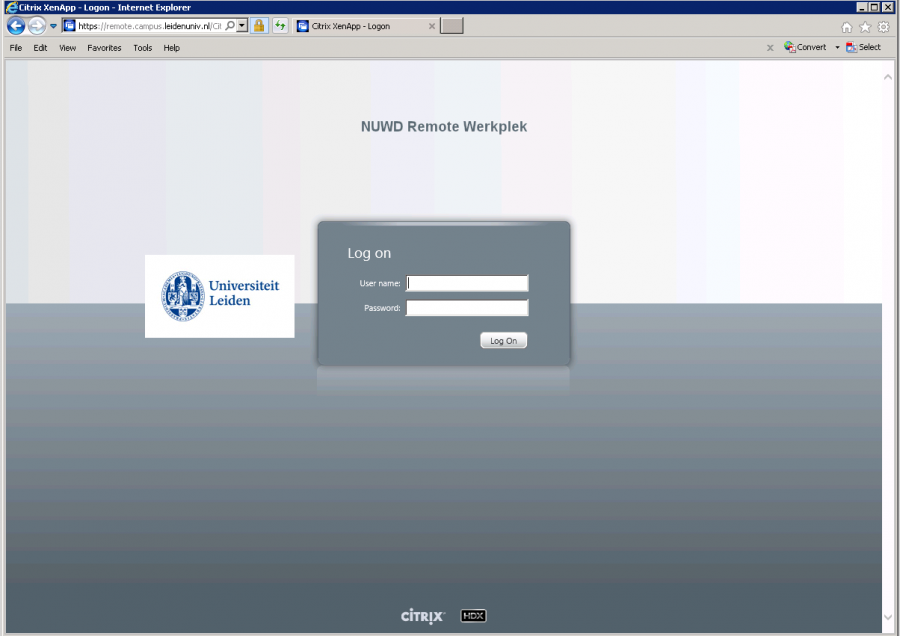The height and width of the screenshot is (636, 900).
Task: Click the HDX badge at the bottom
Action: point(474,616)
